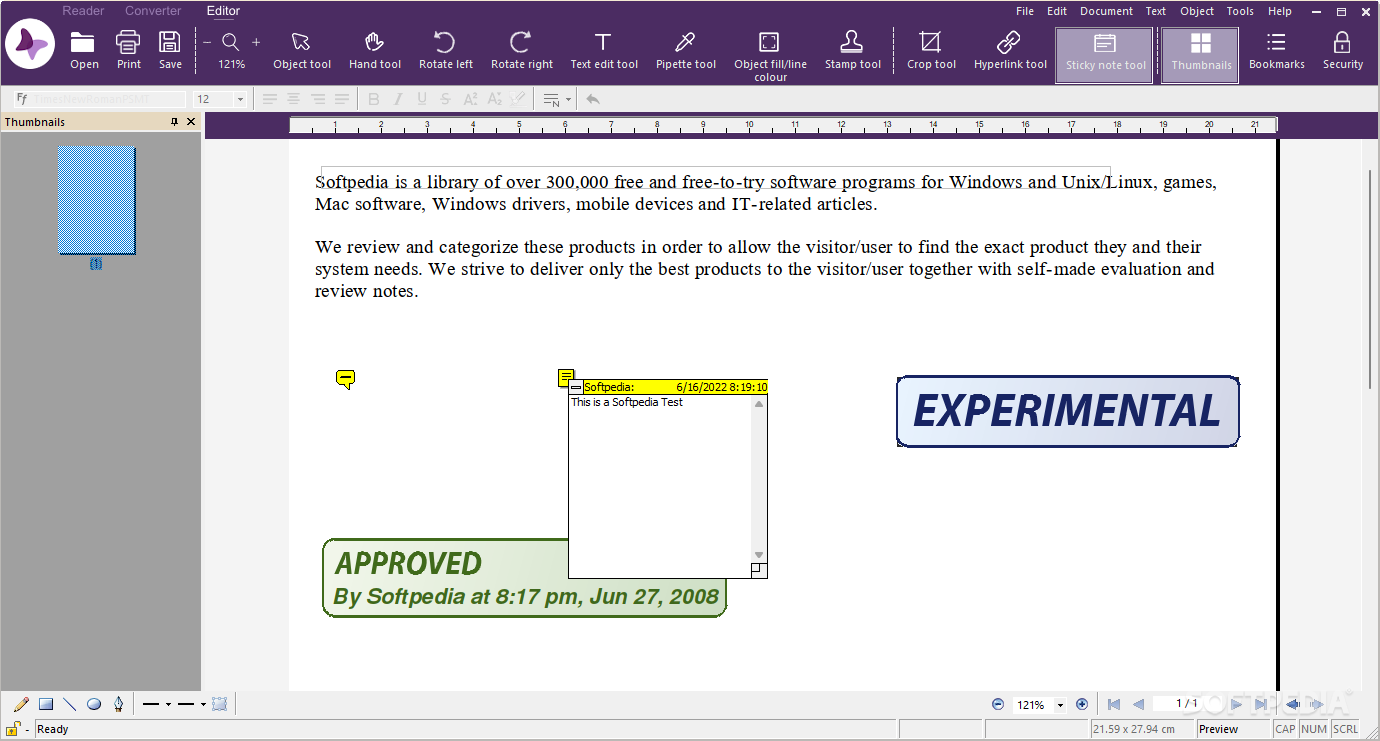Screen dimensions: 1380x741
Task: Click the zoom in plus in top toolbar
Action: (x=256, y=42)
